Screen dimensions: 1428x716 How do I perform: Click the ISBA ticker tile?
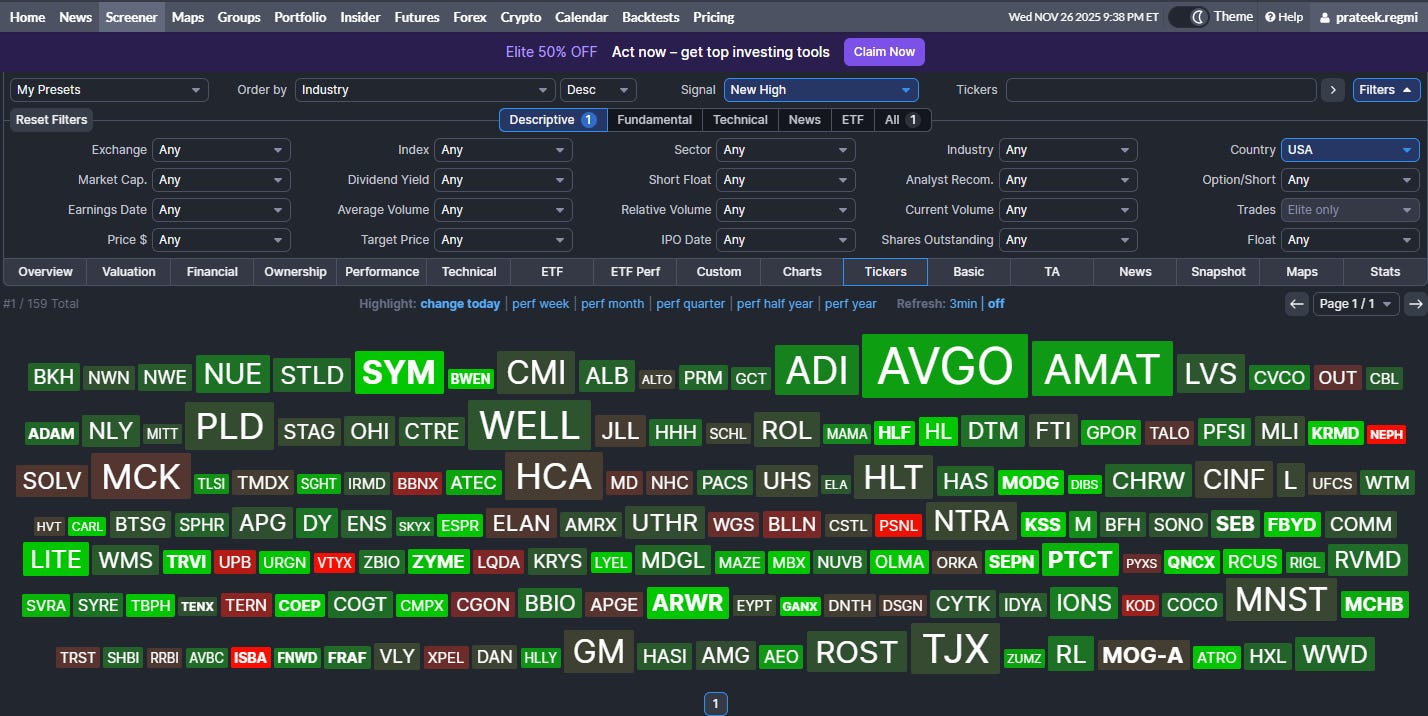(x=250, y=658)
